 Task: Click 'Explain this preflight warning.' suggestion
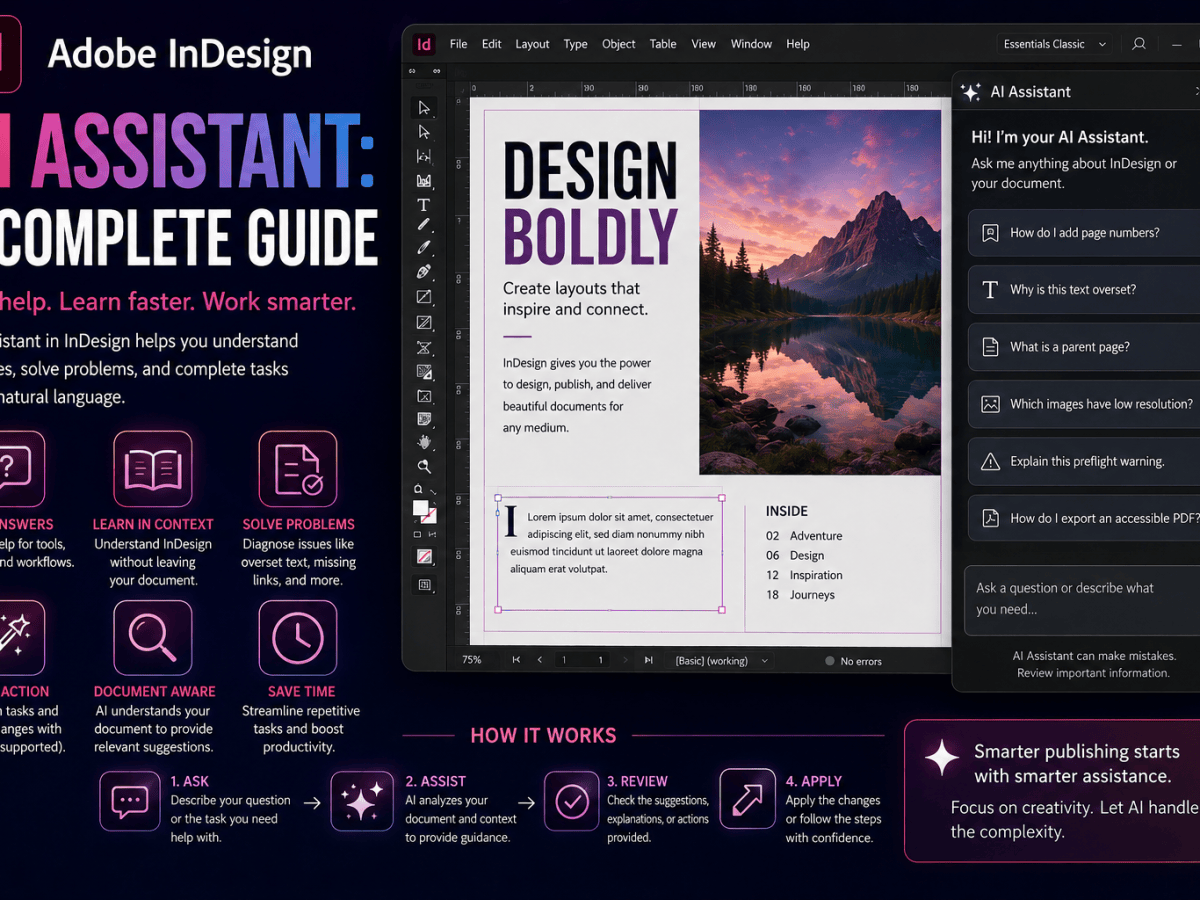click(x=1084, y=461)
